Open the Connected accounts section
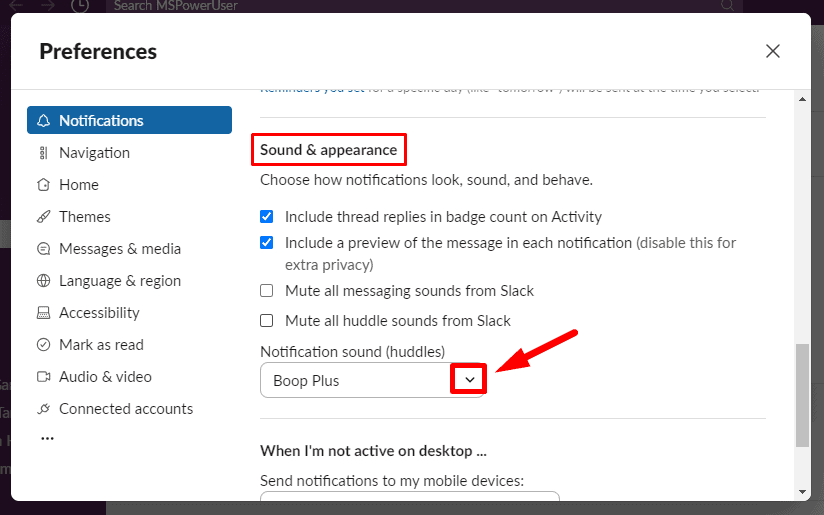This screenshot has width=824, height=515. click(x=115, y=409)
